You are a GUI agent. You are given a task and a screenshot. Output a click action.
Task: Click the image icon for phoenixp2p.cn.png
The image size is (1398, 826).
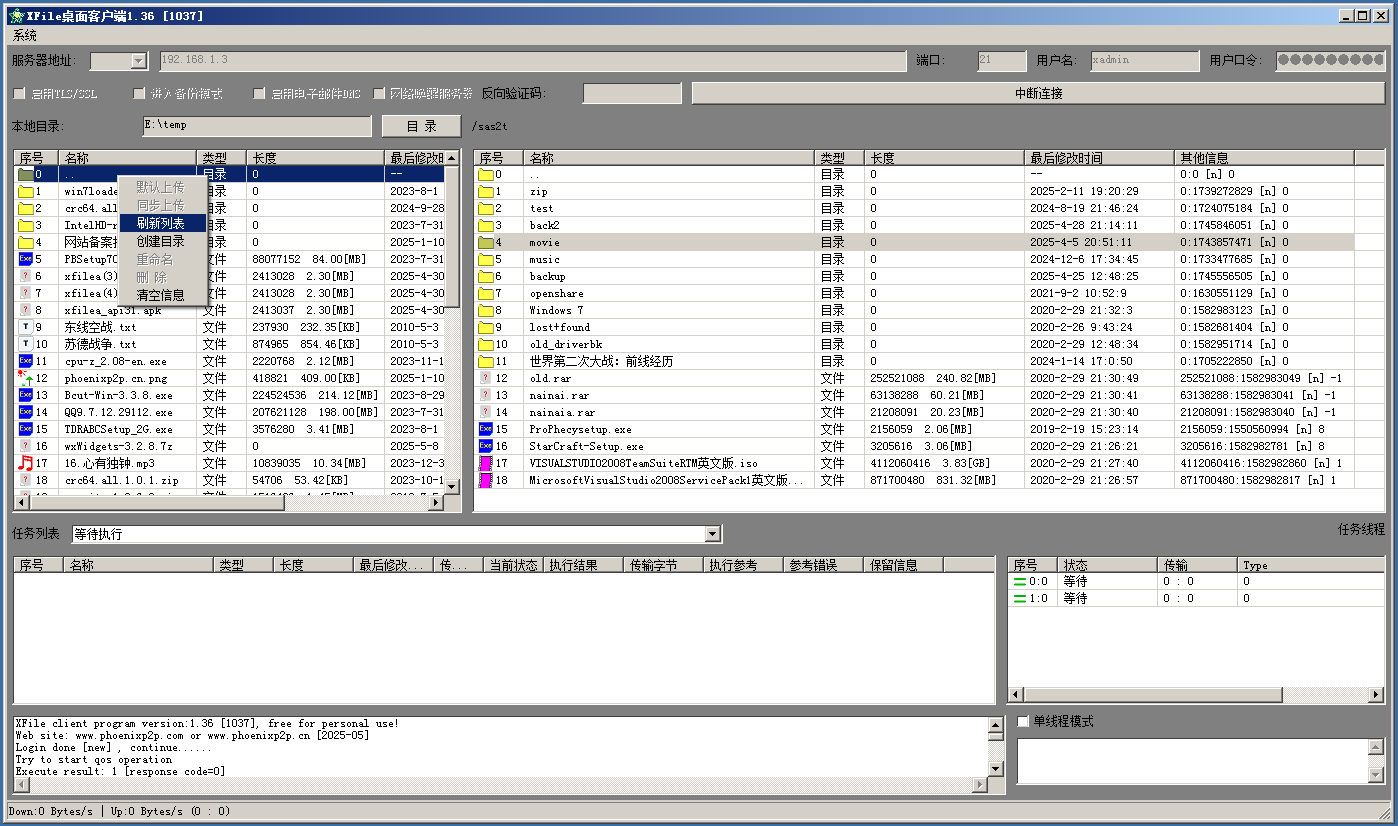tap(26, 378)
